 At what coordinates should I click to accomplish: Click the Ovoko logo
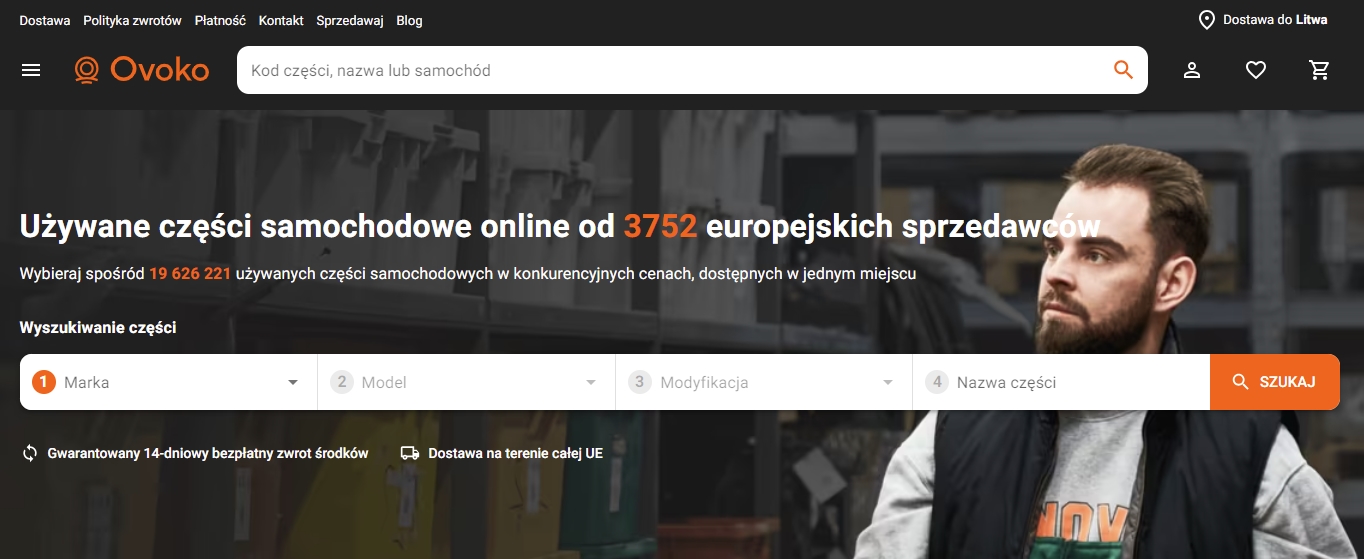tap(142, 70)
